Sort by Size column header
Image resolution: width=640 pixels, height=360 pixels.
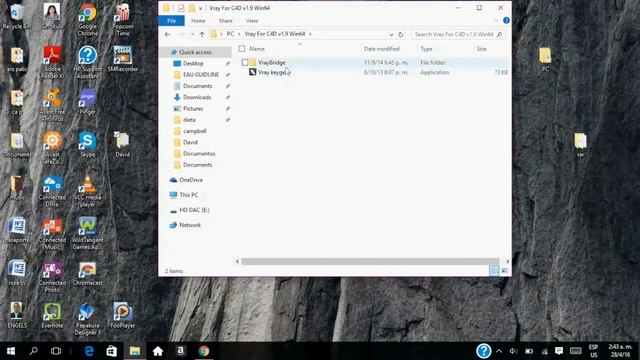click(x=482, y=49)
